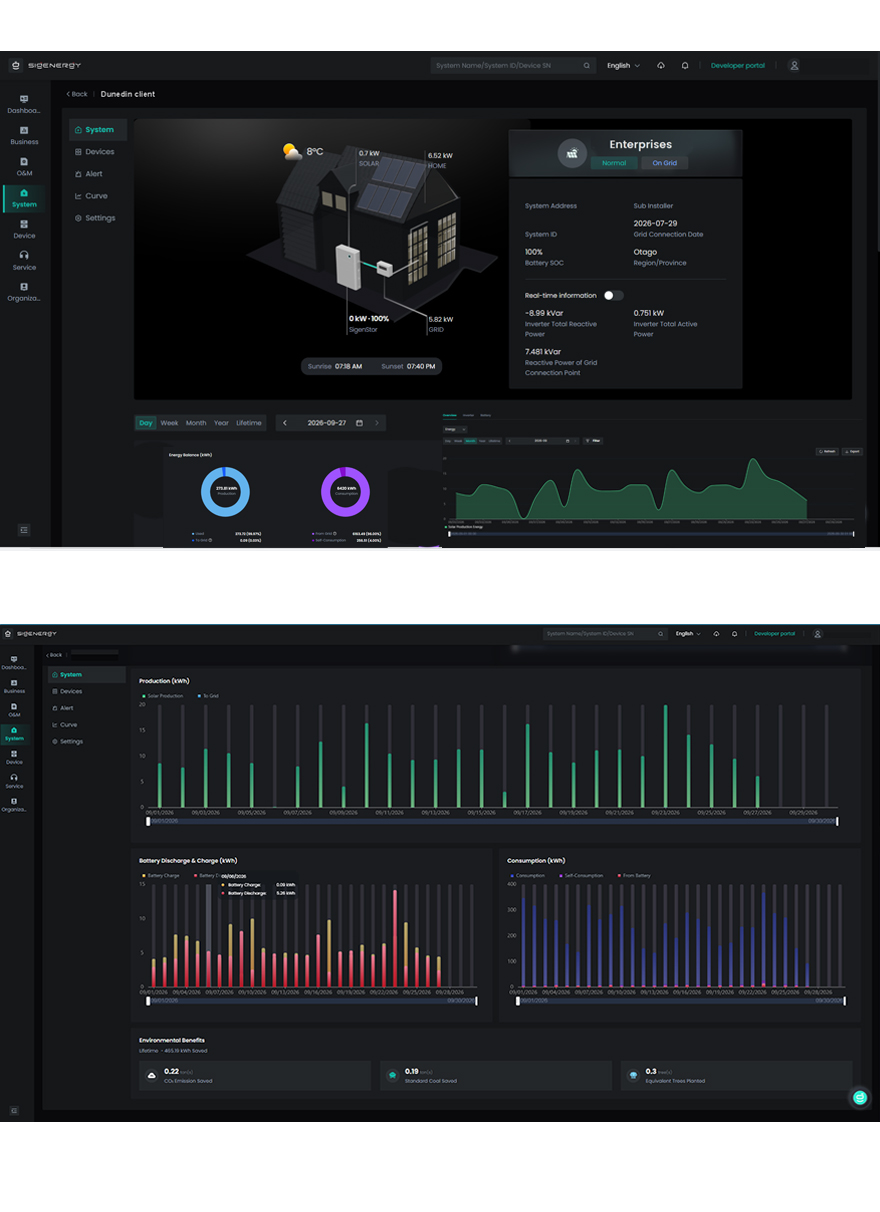Image resolution: width=880 pixels, height=1212 pixels.
Task: Open Dashboard in the Dunedin client screen sidebar
Action: [24, 104]
